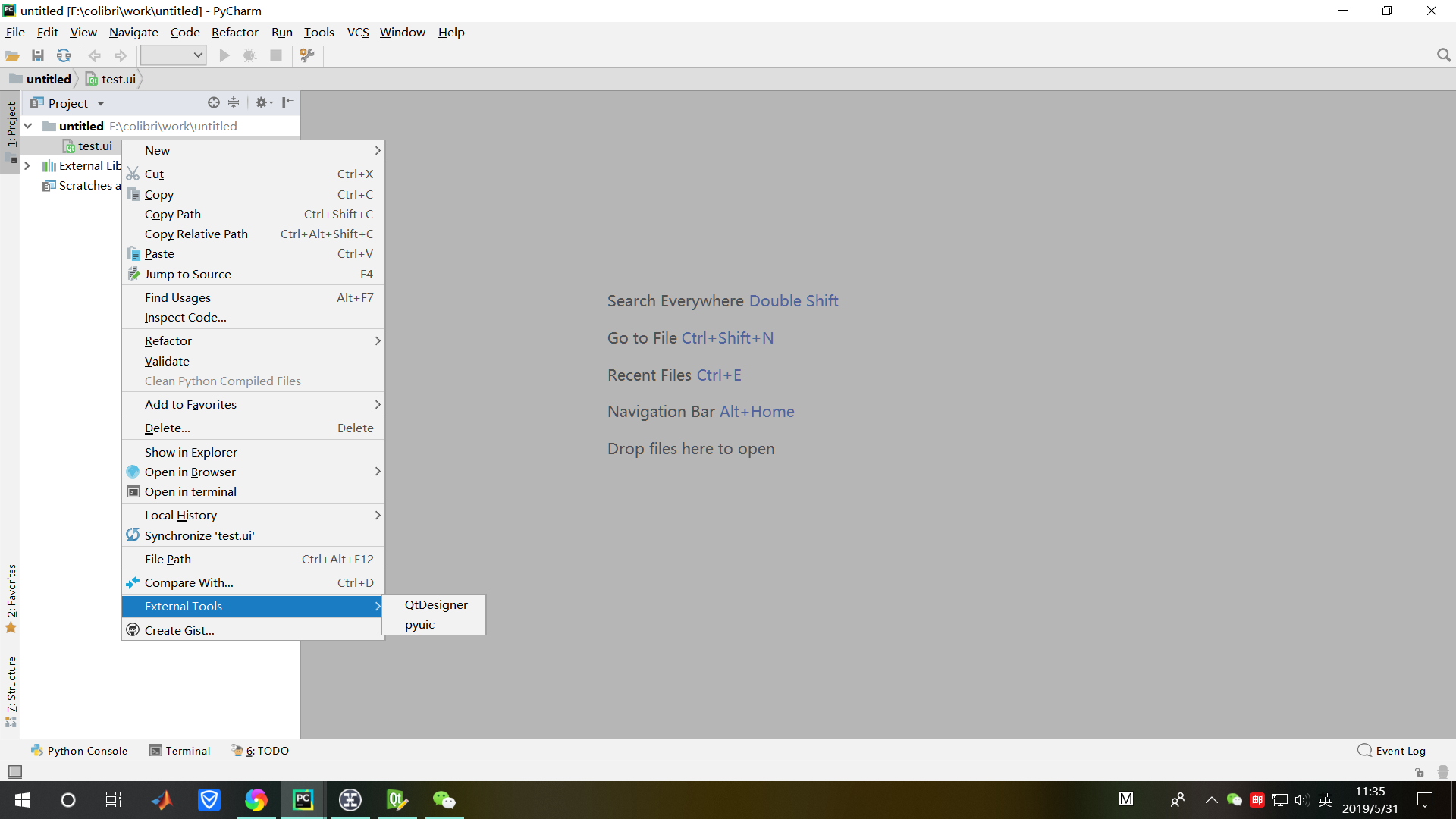Click the Save All toolbar icon

[x=38, y=55]
